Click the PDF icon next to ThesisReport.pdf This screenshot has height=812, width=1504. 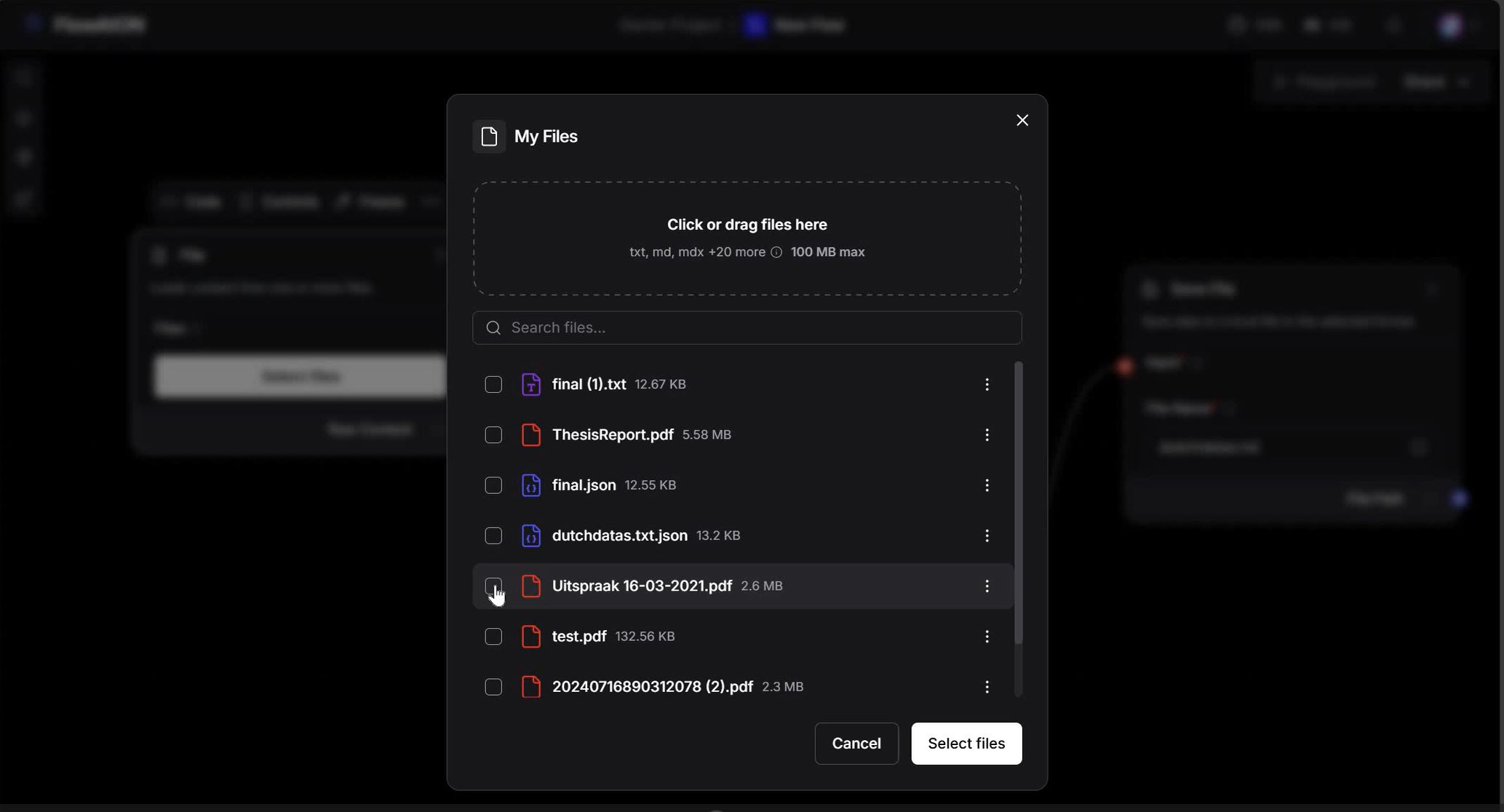point(531,434)
